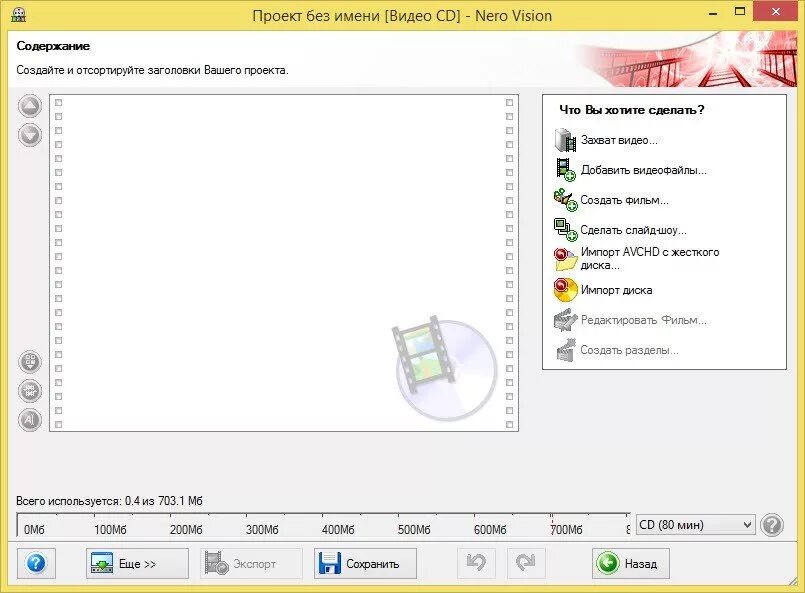Screen dimensions: 805x593
Task: Click the Импорт диска disc icon
Action: click(565, 290)
